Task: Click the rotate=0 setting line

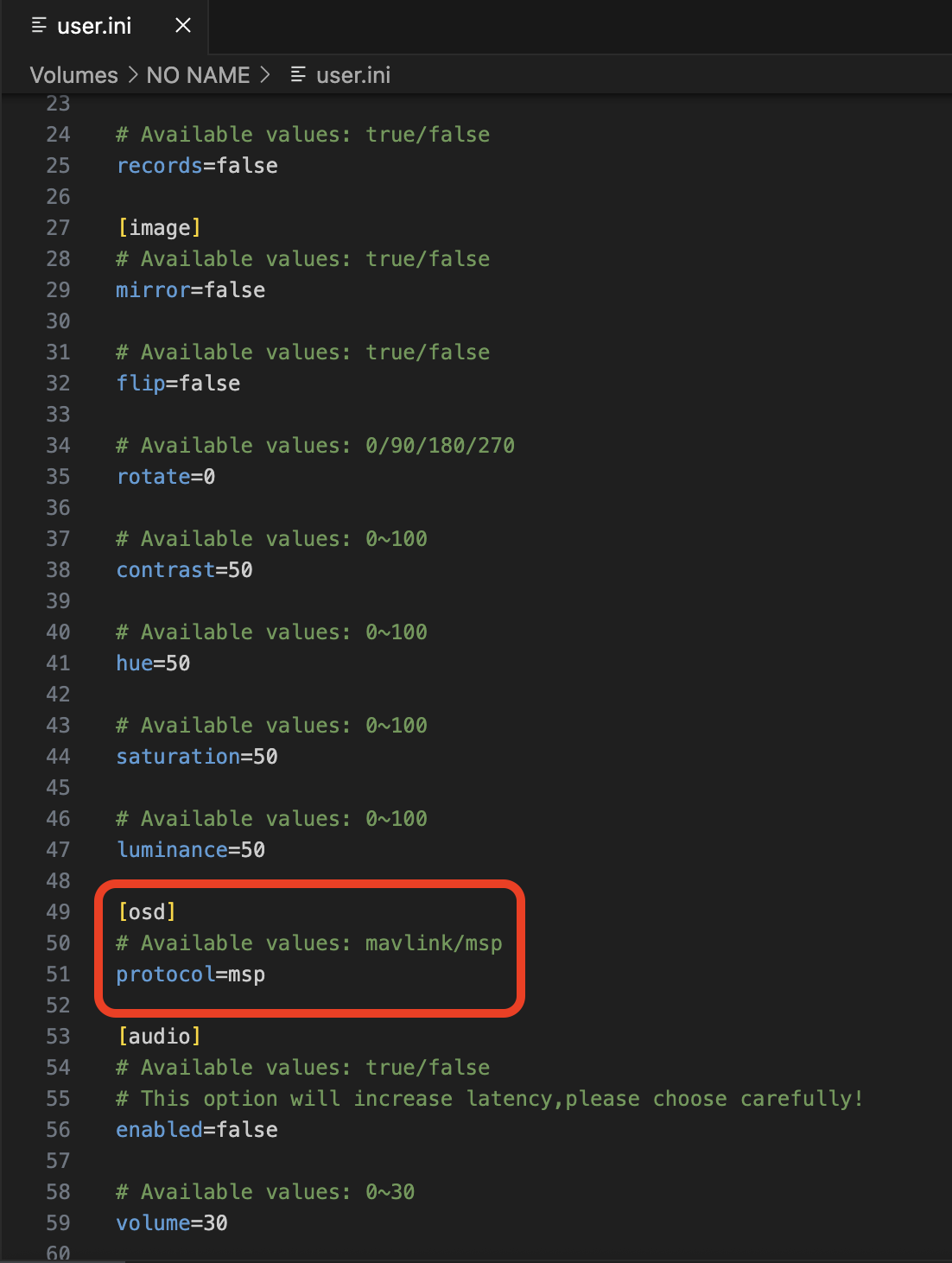Action: [166, 477]
